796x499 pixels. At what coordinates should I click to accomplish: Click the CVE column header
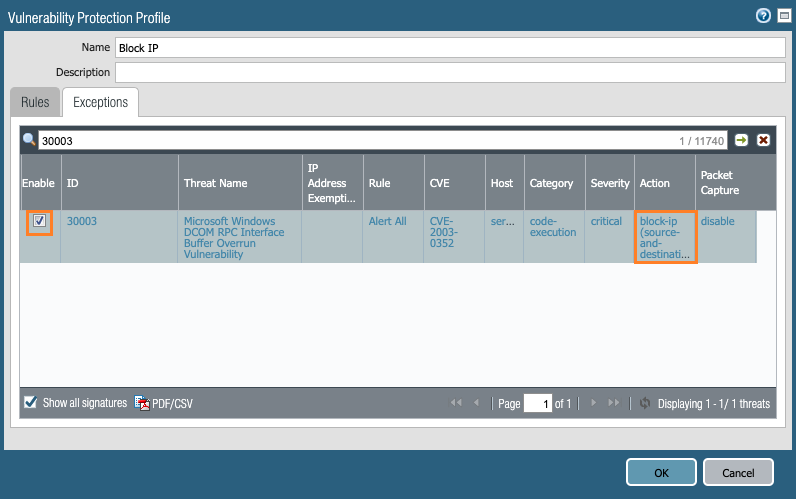454,183
